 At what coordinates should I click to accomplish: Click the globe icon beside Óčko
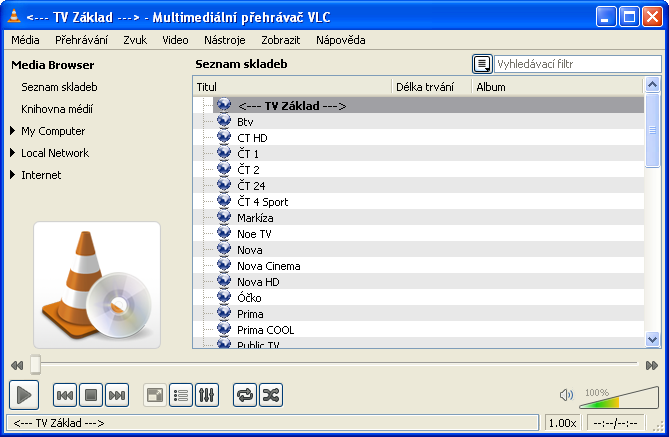pos(224,297)
